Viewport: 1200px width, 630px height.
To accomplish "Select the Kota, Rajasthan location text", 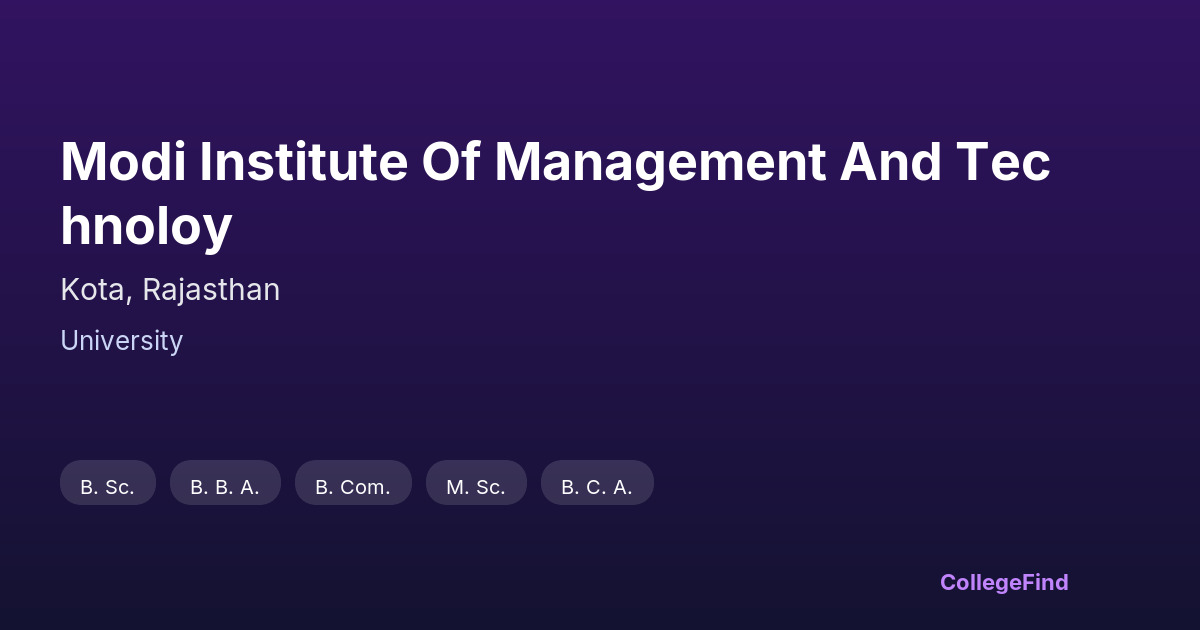I will (x=170, y=290).
